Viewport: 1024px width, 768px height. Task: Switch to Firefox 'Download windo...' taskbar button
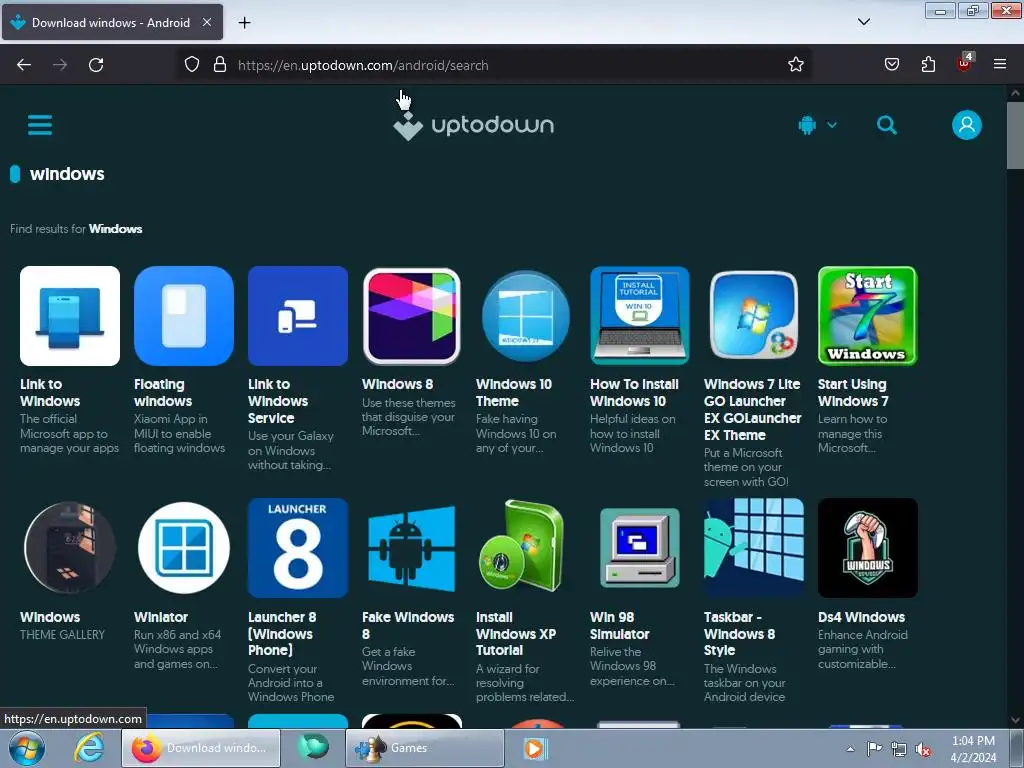click(x=201, y=748)
